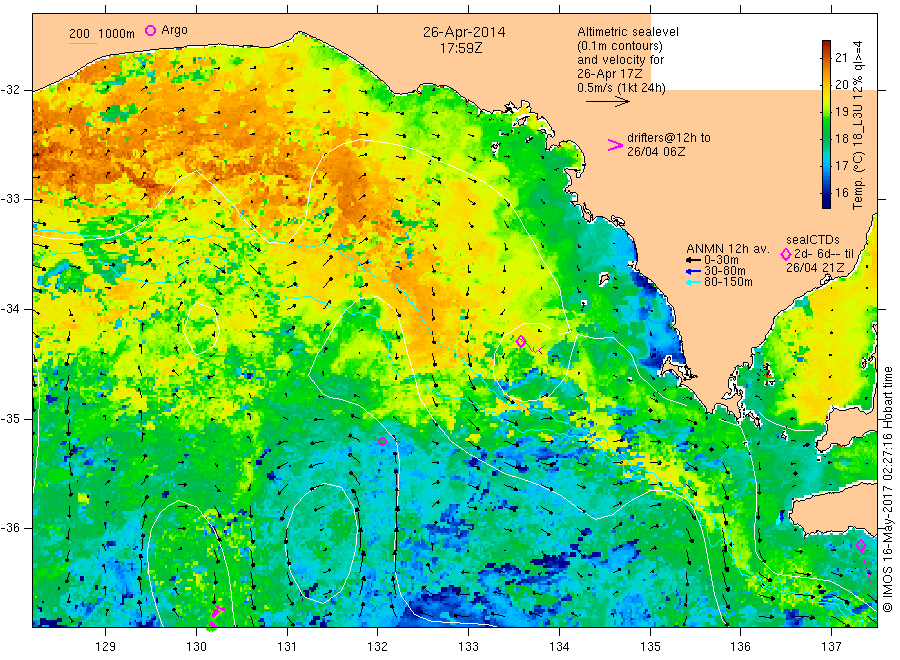The height and width of the screenshot is (660, 900).
Task: Click the longitude axis label '136'
Action: (740, 647)
